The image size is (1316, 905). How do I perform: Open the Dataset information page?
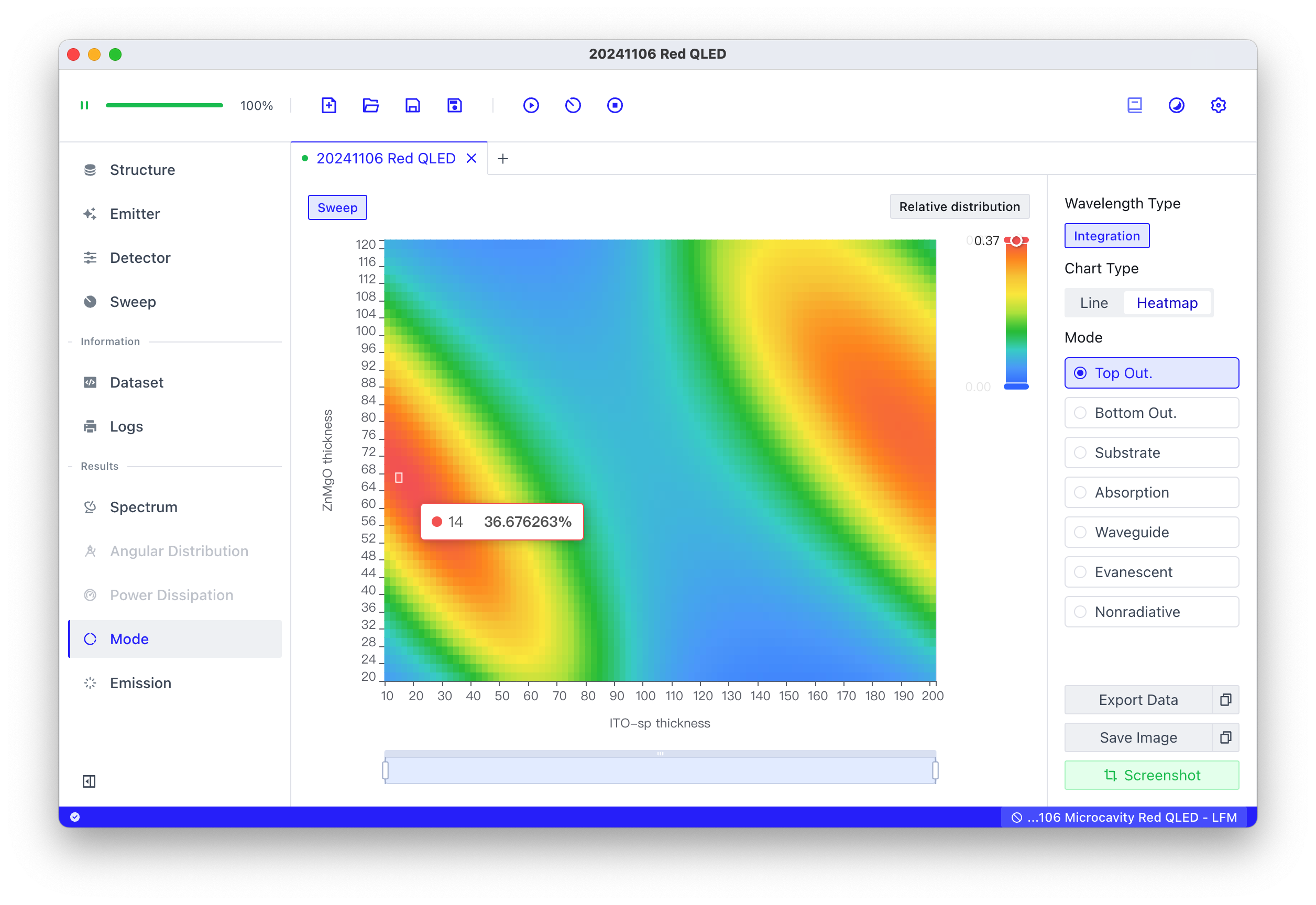(x=174, y=383)
